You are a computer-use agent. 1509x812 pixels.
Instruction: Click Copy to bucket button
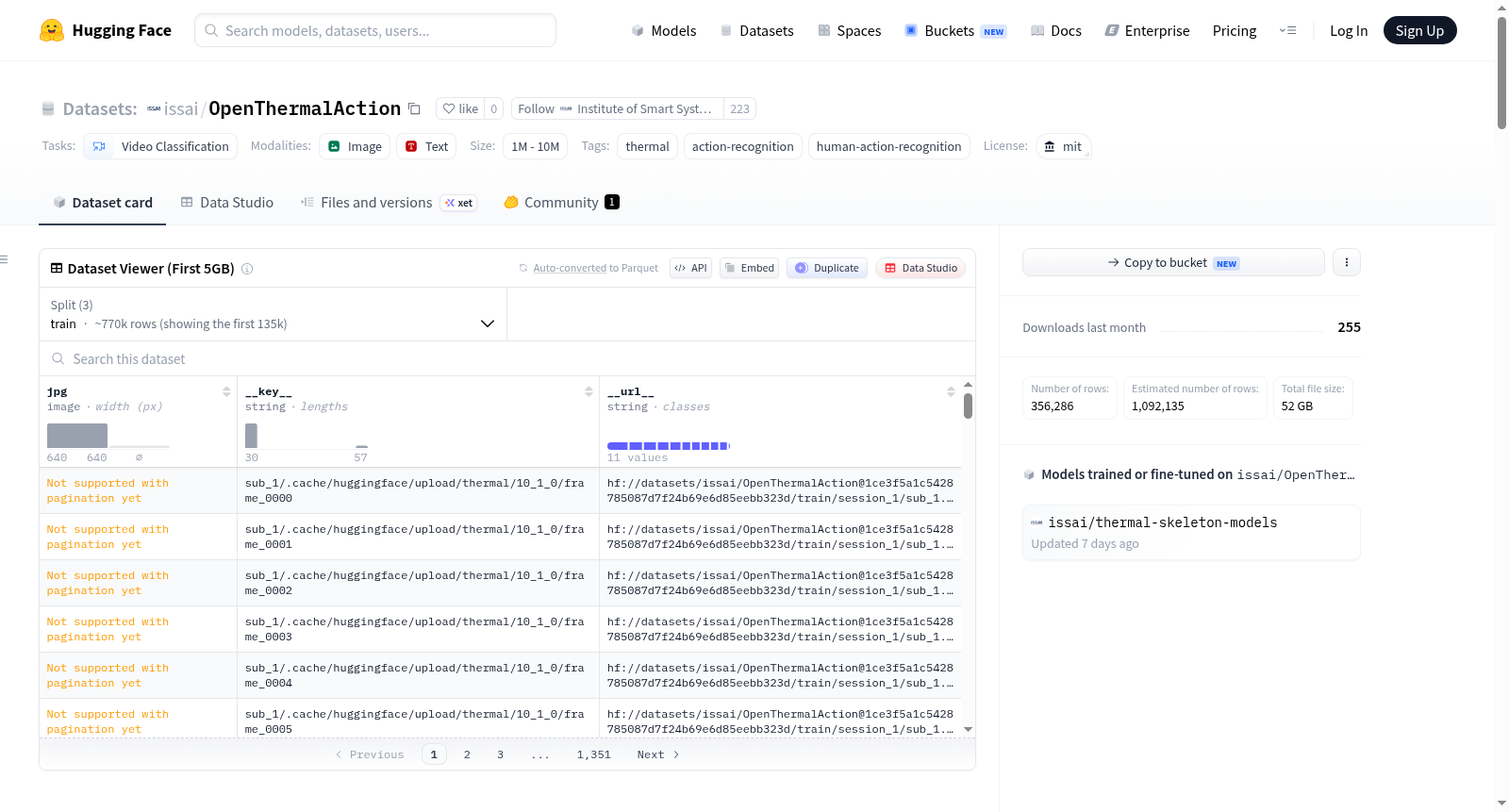point(1173,262)
